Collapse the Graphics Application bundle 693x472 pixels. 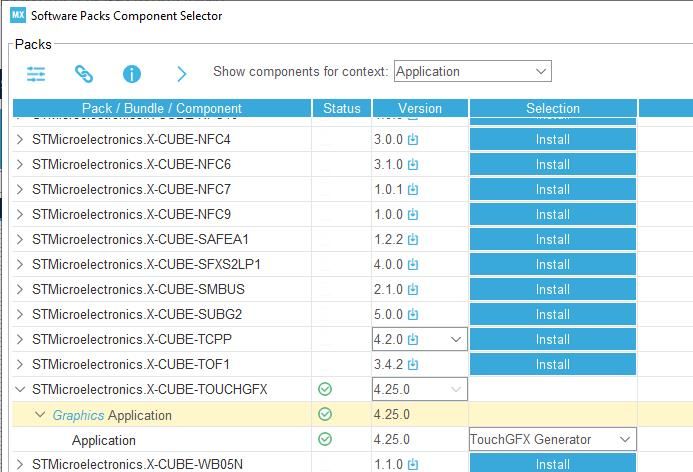[x=40, y=415]
